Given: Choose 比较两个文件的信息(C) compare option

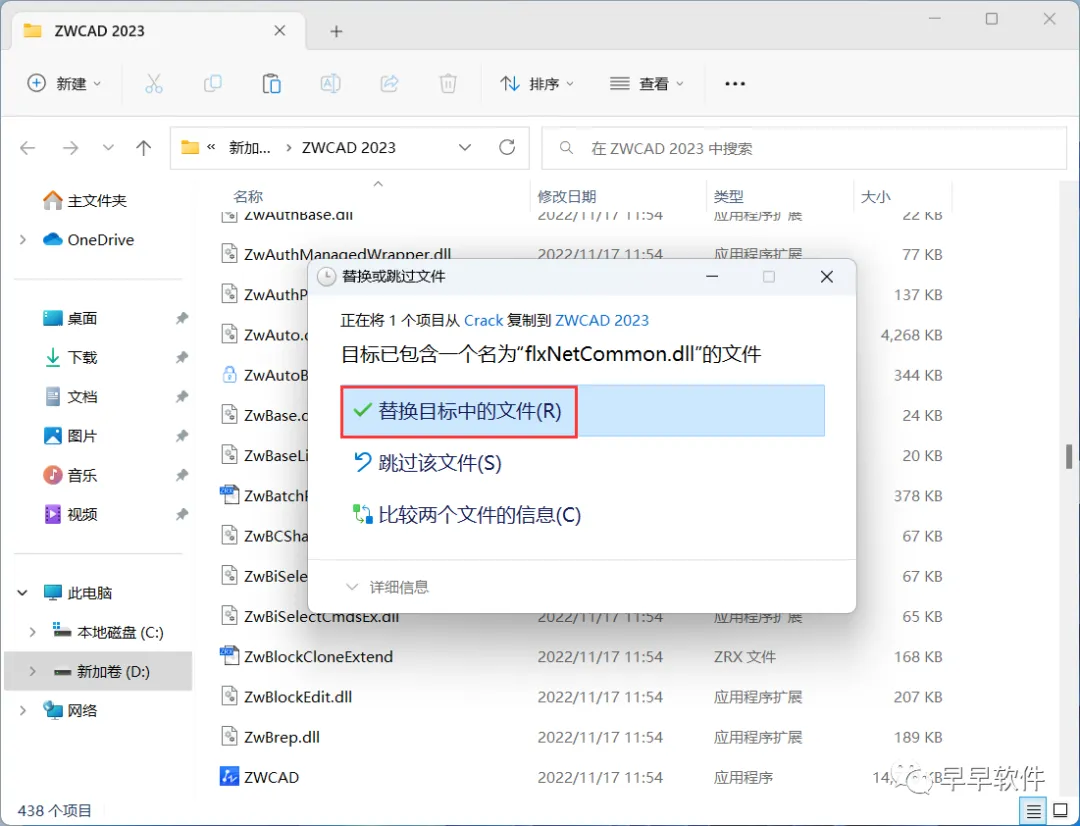Looking at the screenshot, I should coord(467,515).
